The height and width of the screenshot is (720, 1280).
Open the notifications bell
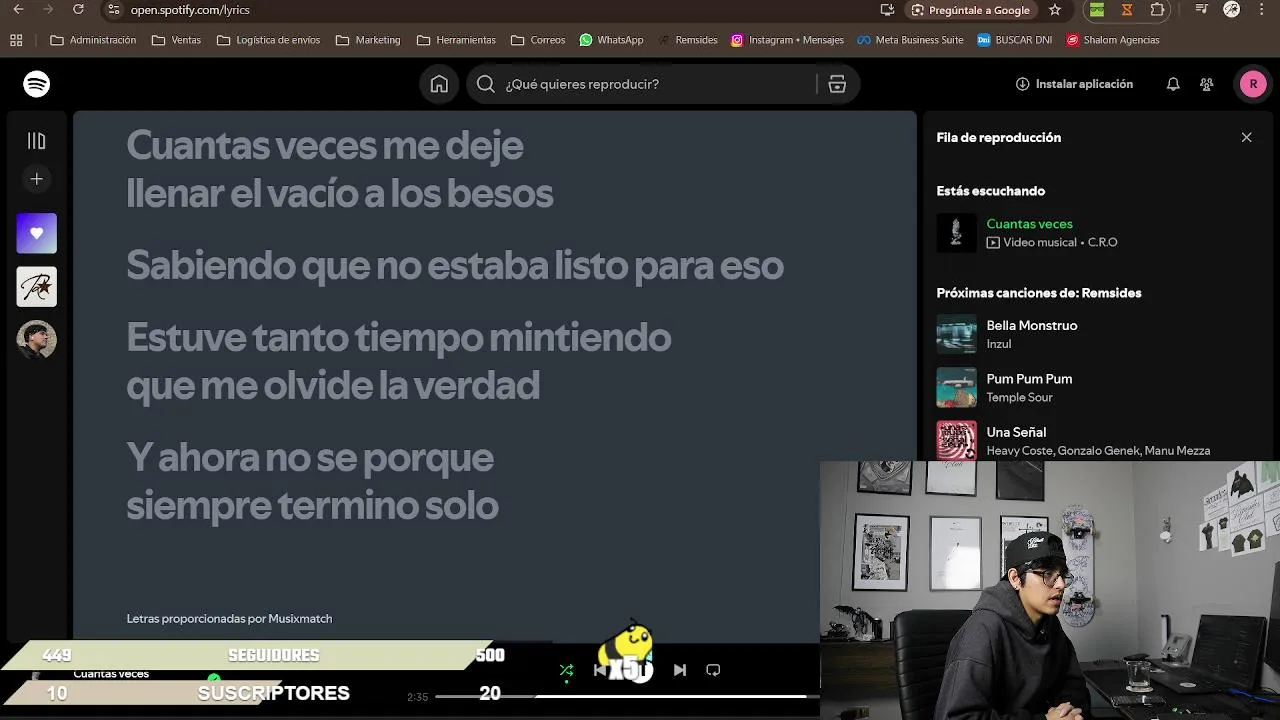[1173, 84]
